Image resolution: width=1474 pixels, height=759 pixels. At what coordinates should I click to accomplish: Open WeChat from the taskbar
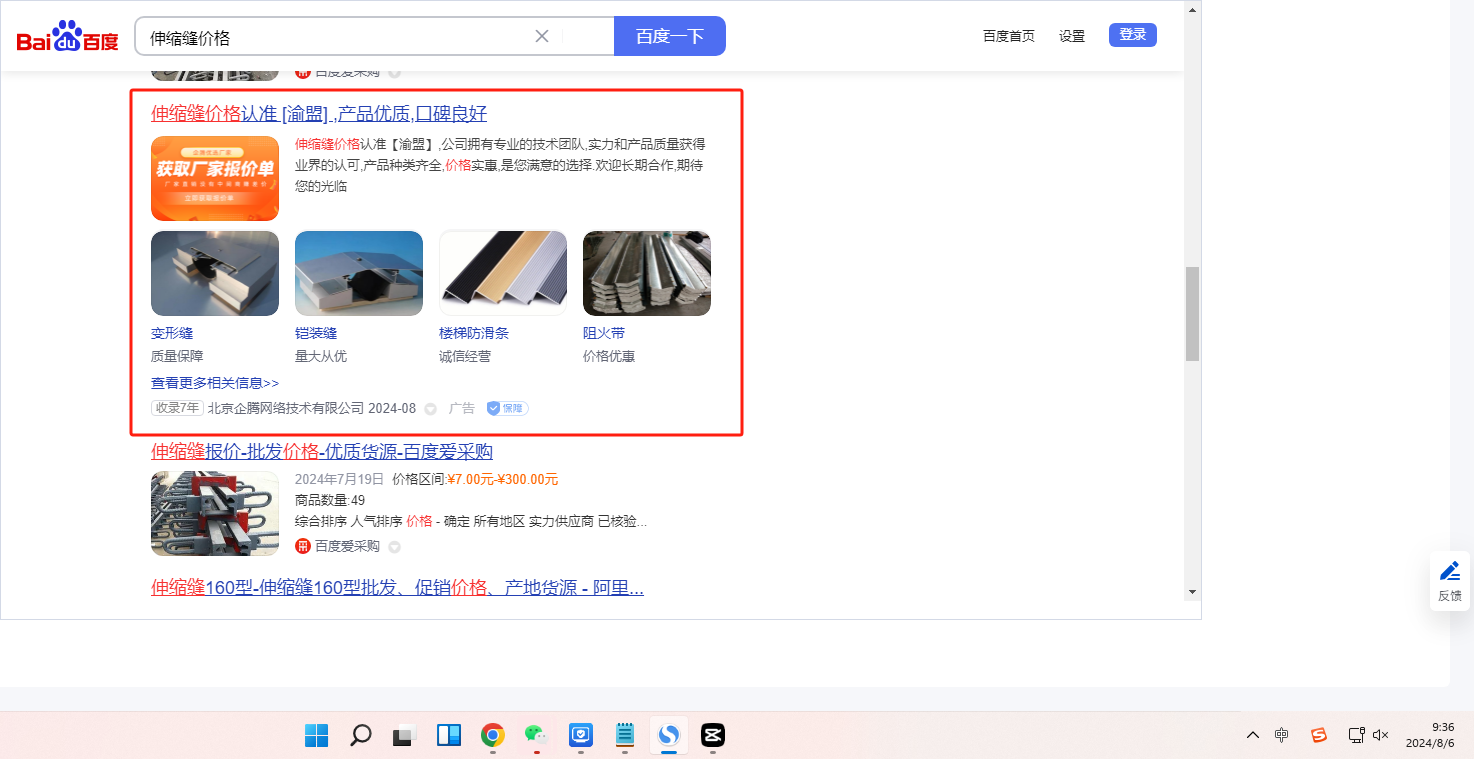coord(537,736)
